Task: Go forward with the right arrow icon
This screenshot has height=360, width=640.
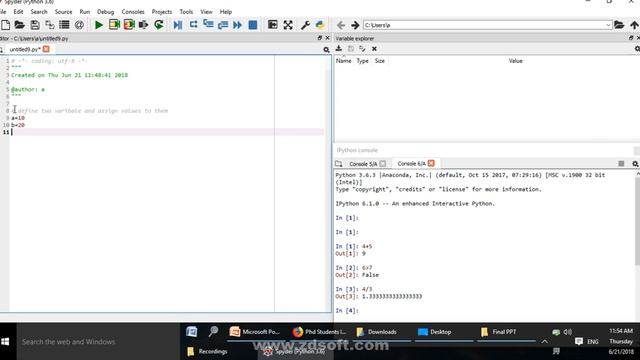Action: (355, 25)
